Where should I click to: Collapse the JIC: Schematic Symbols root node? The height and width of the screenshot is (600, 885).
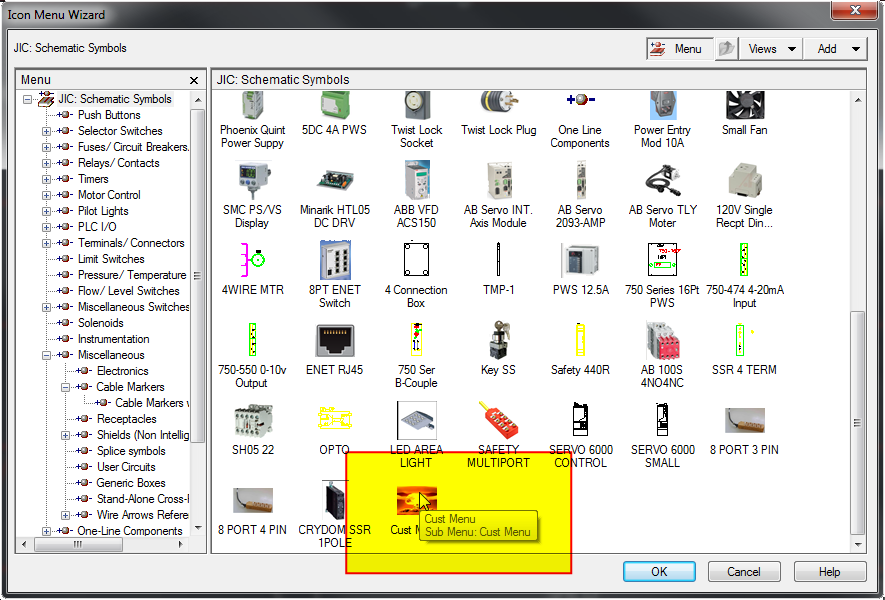[27, 99]
